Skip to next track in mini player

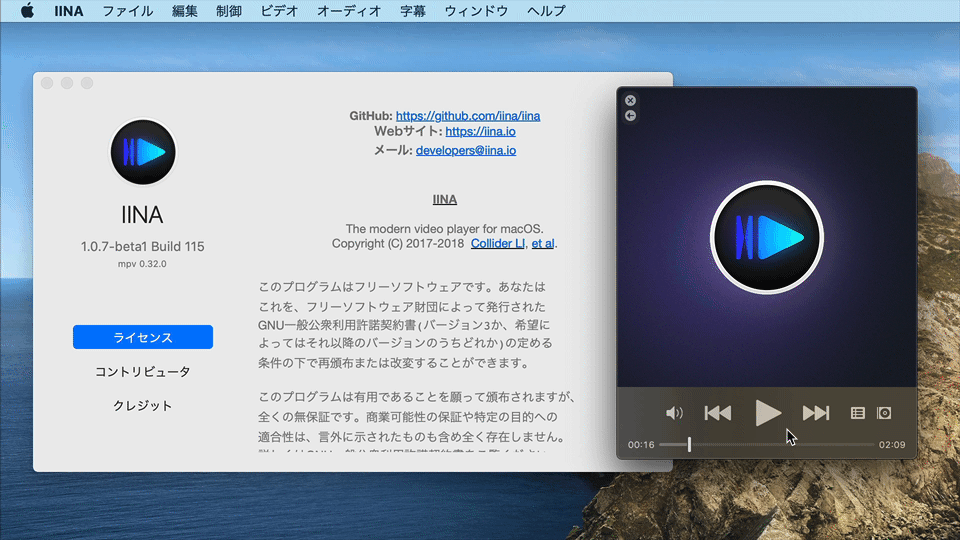816,413
